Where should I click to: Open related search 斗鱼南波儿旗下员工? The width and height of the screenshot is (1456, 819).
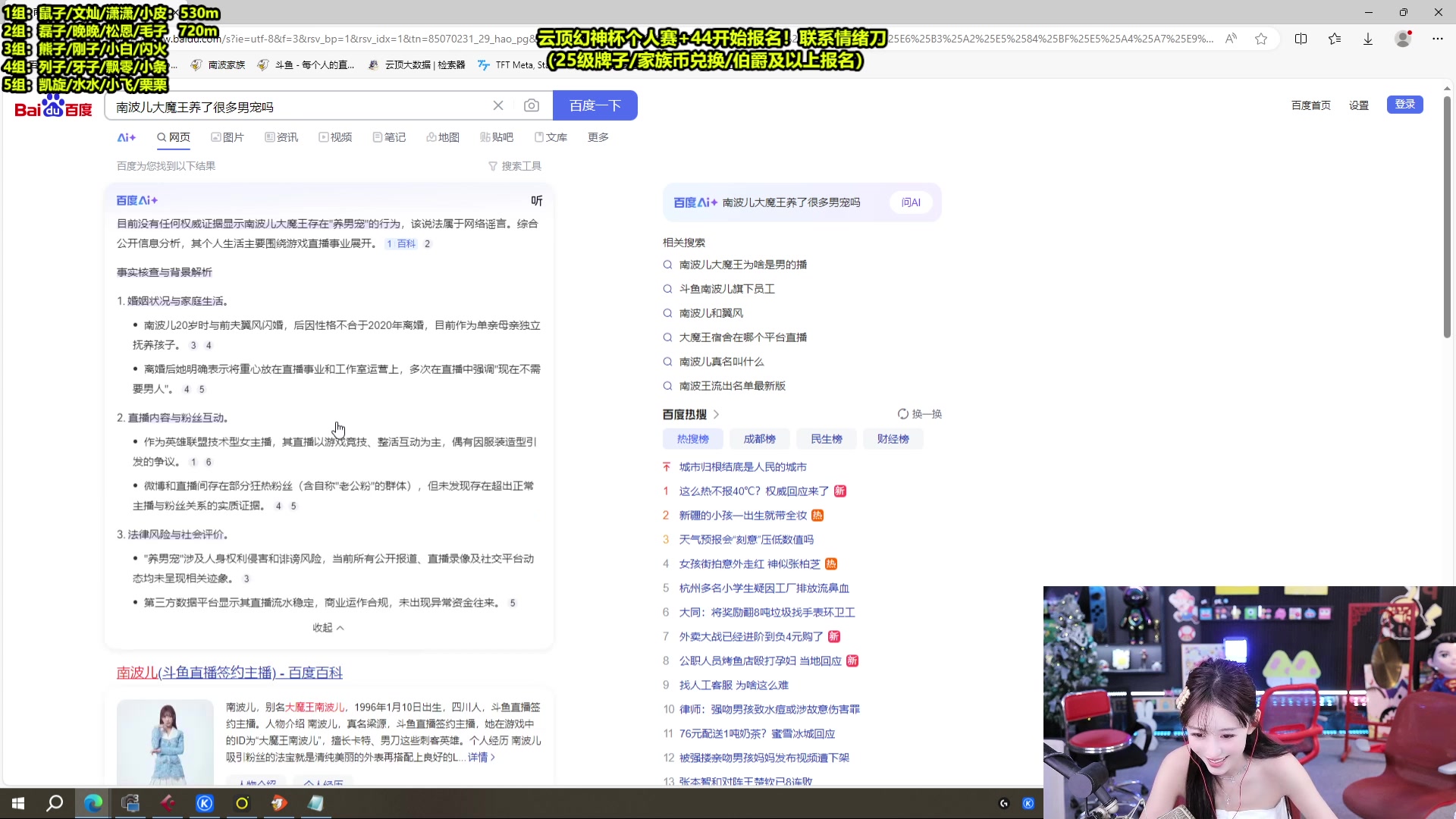(x=727, y=289)
